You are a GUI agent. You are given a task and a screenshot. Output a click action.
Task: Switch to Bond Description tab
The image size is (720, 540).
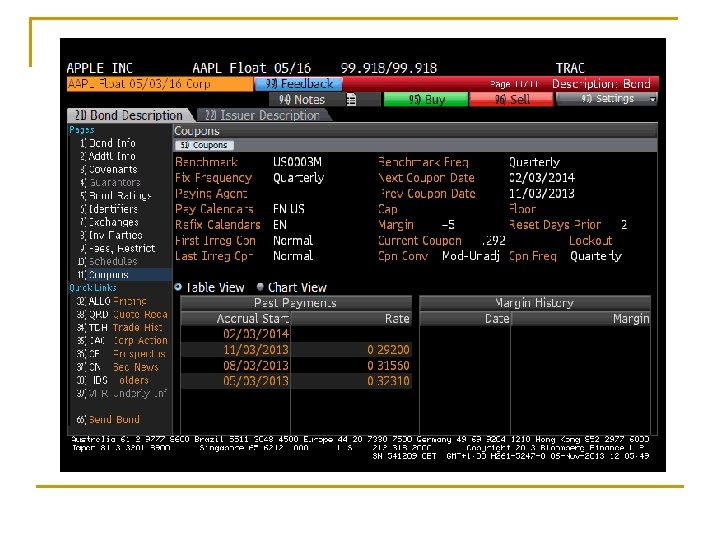(129, 115)
